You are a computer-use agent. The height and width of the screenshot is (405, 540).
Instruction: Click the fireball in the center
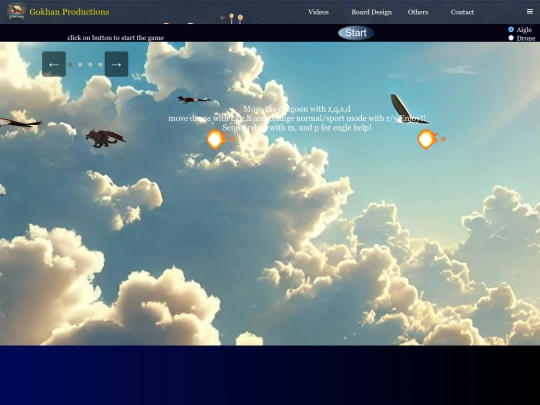[220, 139]
